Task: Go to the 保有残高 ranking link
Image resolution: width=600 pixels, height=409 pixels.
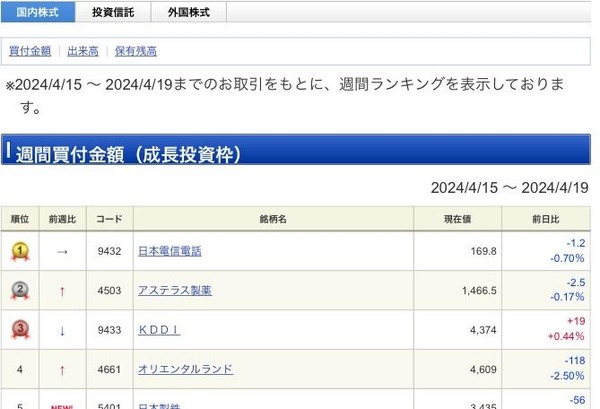Action: pos(136,51)
